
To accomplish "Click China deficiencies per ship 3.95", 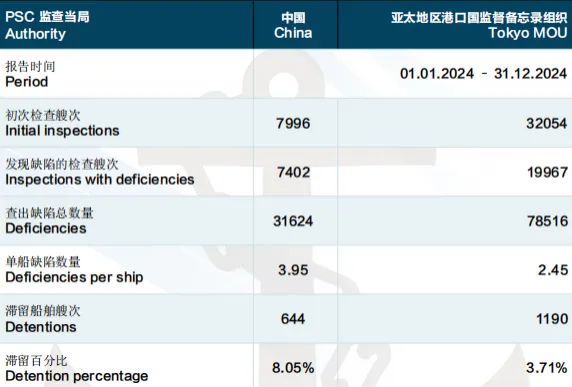I will [293, 270].
